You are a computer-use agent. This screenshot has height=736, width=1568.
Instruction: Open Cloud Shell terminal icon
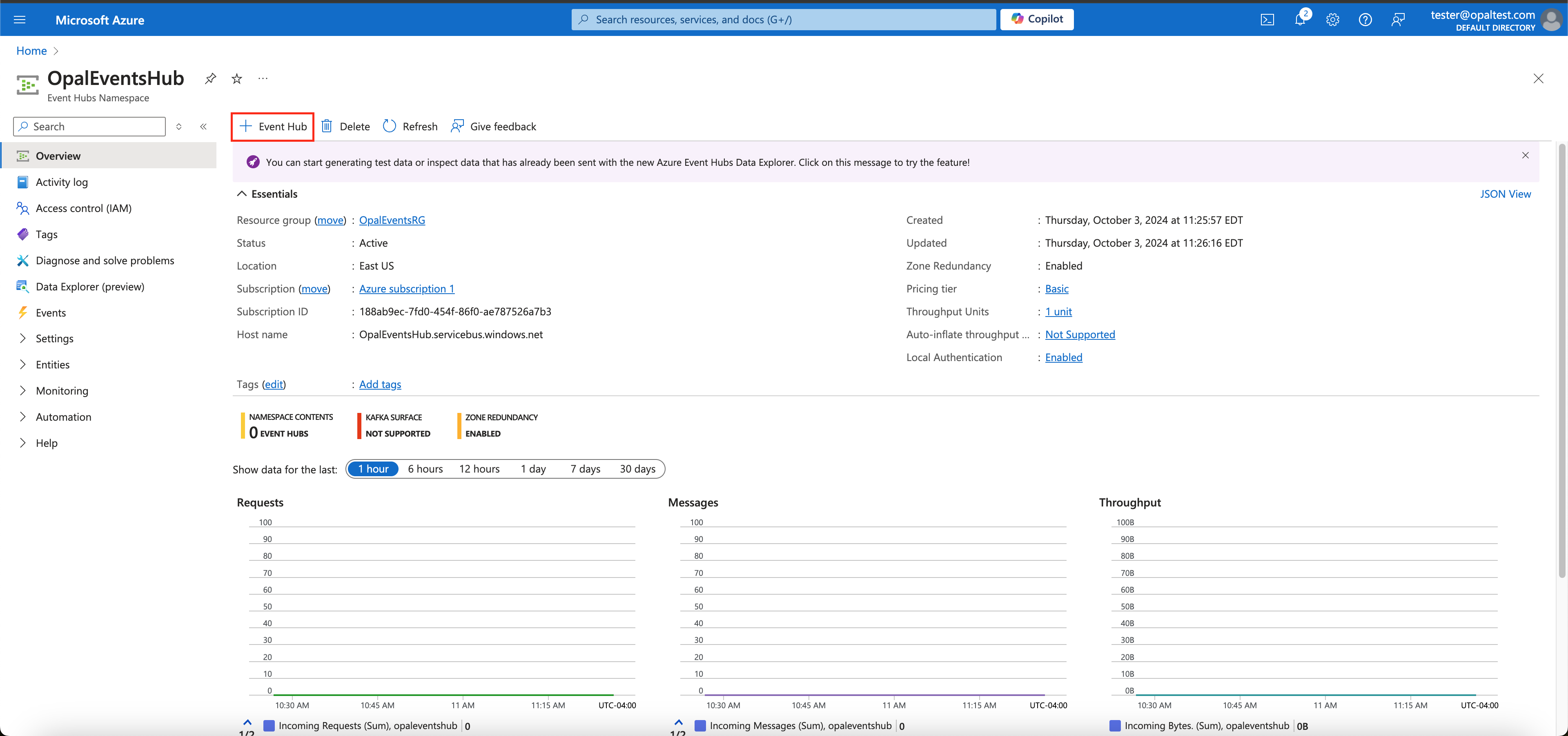tap(1267, 20)
